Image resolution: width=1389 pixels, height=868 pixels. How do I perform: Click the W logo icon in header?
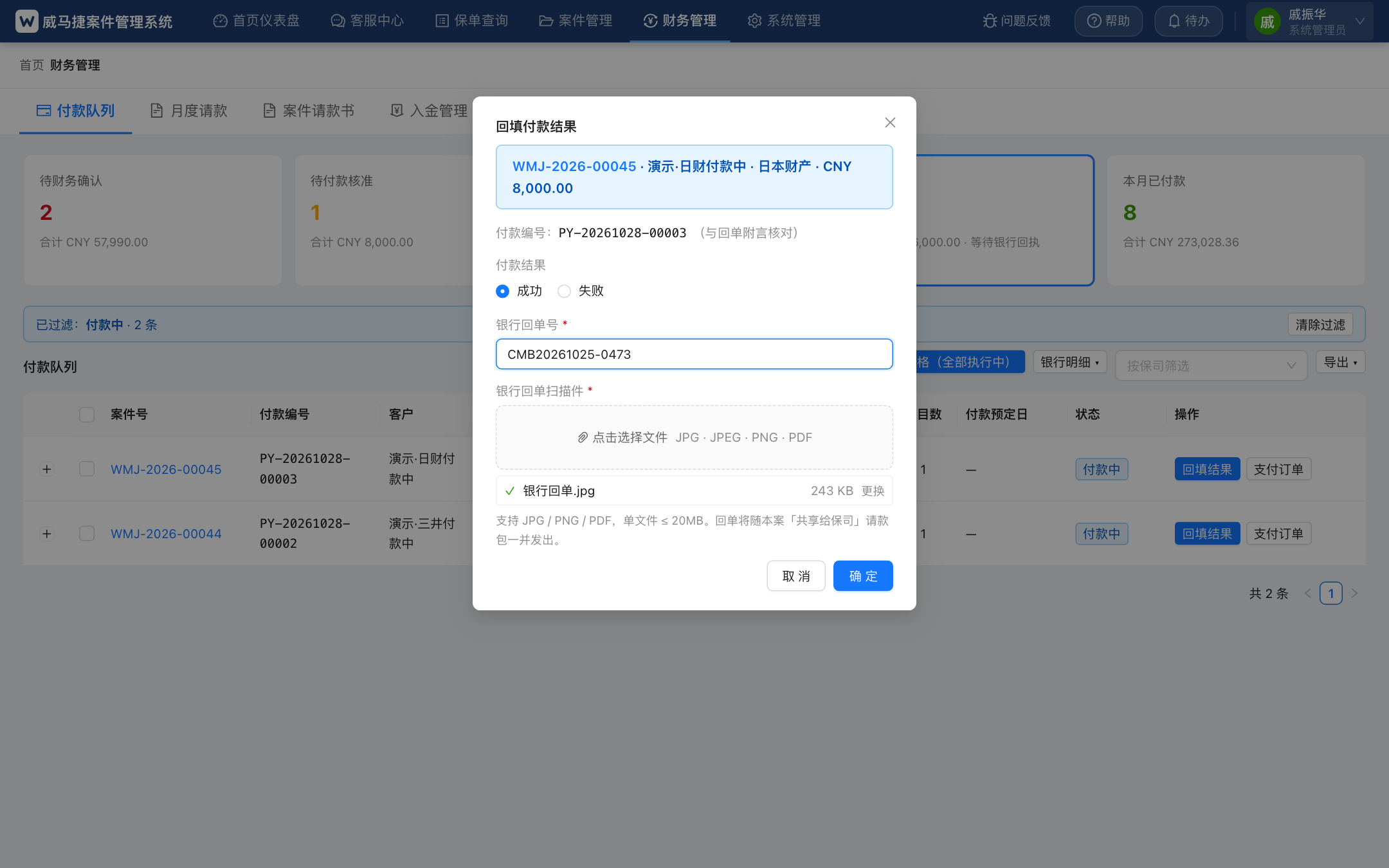pyautogui.click(x=27, y=21)
